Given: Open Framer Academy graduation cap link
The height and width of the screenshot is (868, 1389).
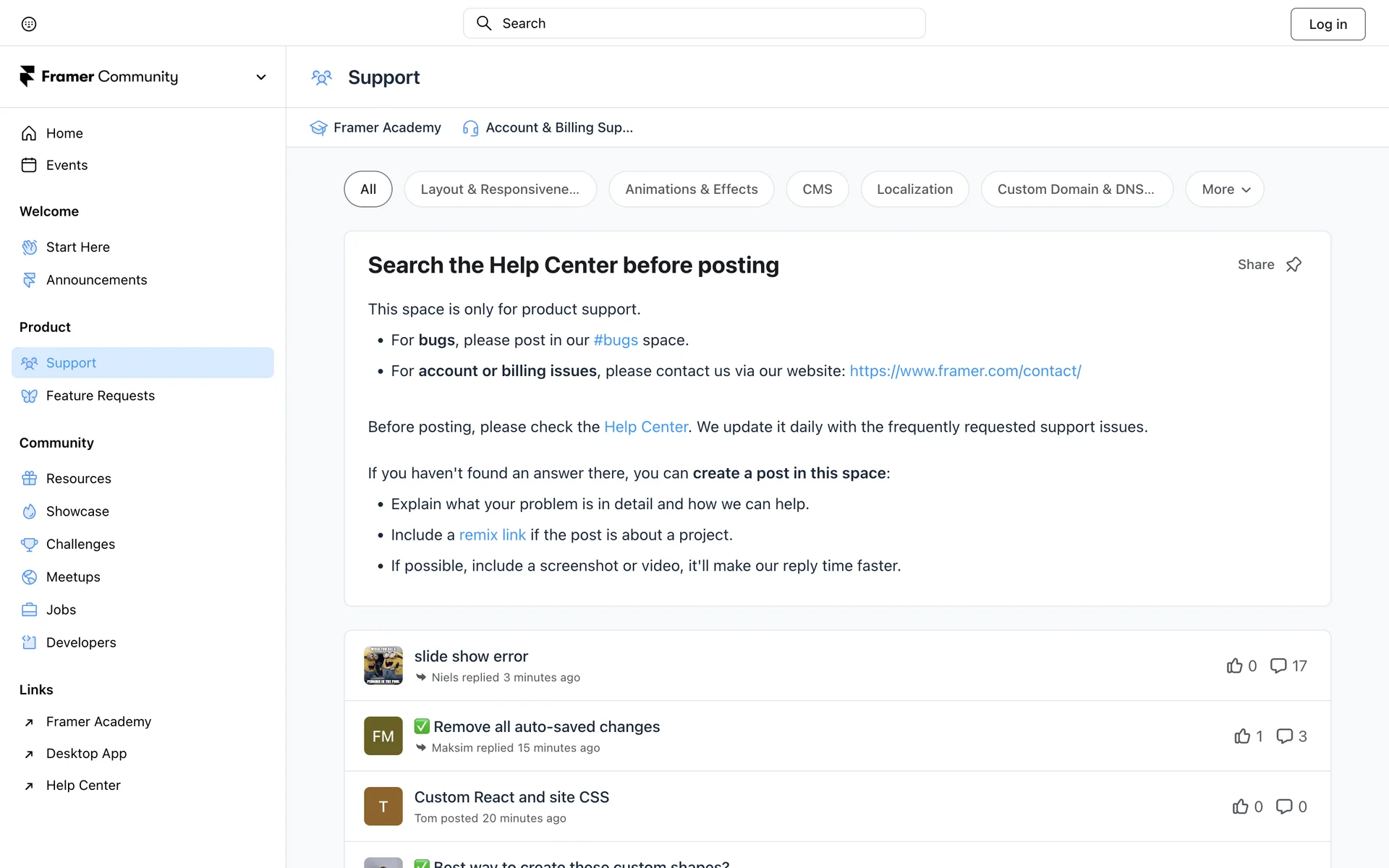Looking at the screenshot, I should 318,128.
